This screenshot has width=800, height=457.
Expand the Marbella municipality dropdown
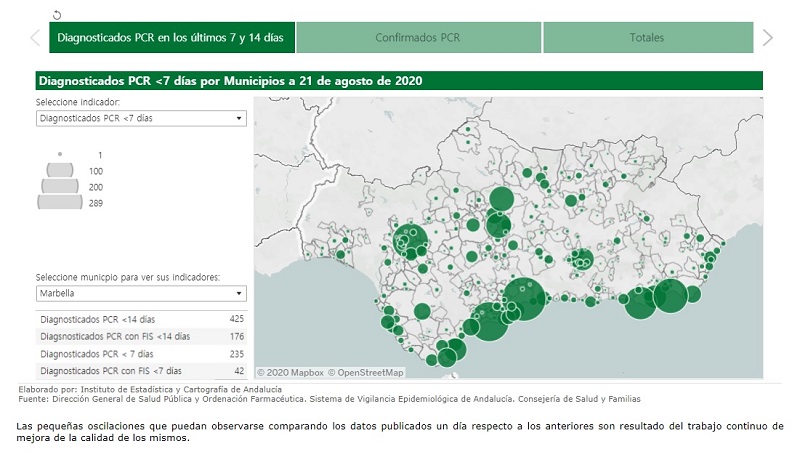pos(141,293)
